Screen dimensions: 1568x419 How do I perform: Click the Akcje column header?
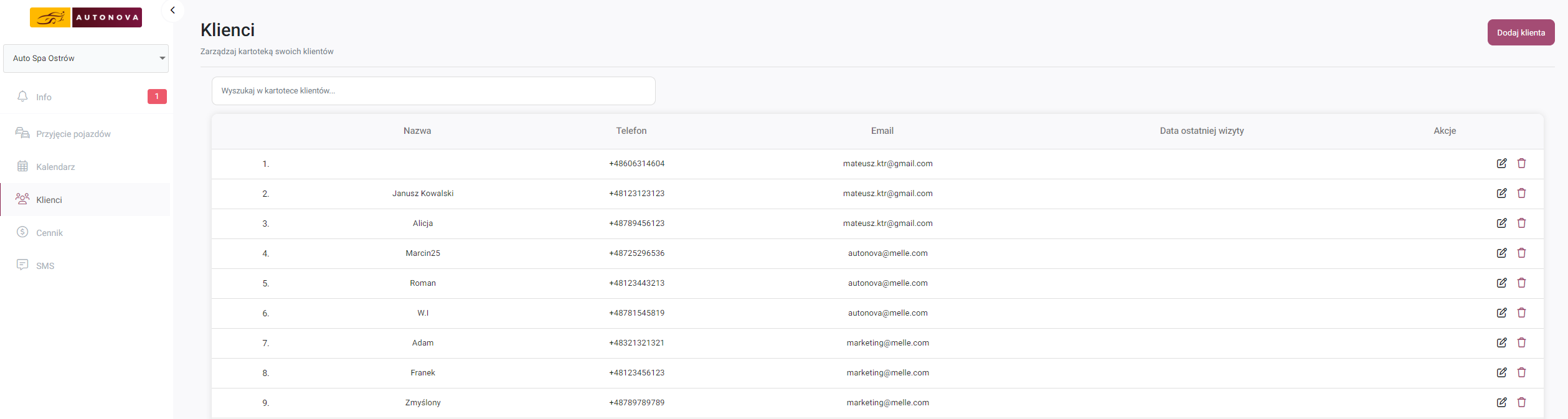[1445, 131]
